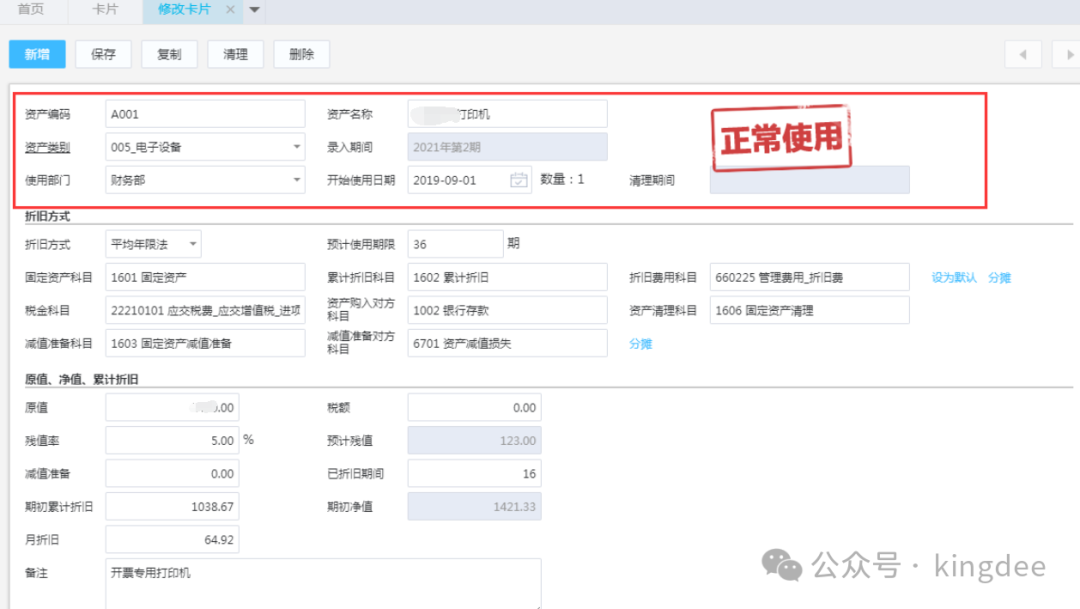
Task: Click the 删除 button
Action: (x=301, y=55)
